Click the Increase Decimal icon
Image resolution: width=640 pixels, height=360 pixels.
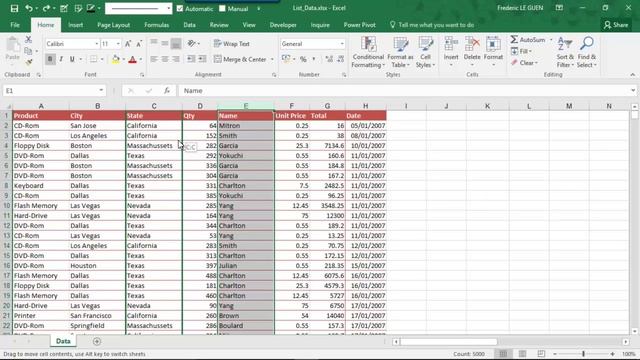click(x=329, y=59)
